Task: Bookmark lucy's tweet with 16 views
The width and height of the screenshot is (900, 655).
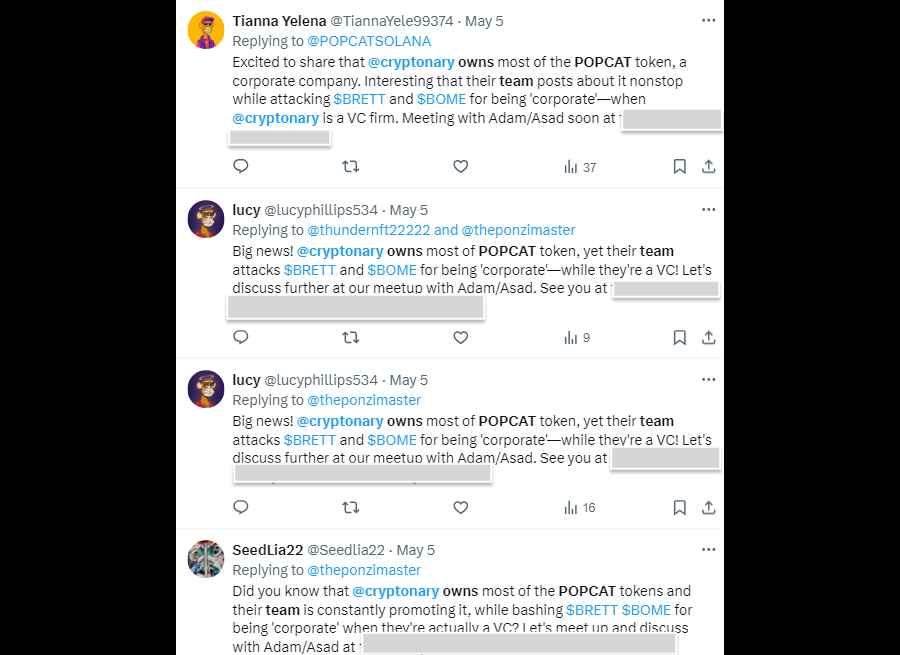Action: (x=679, y=508)
